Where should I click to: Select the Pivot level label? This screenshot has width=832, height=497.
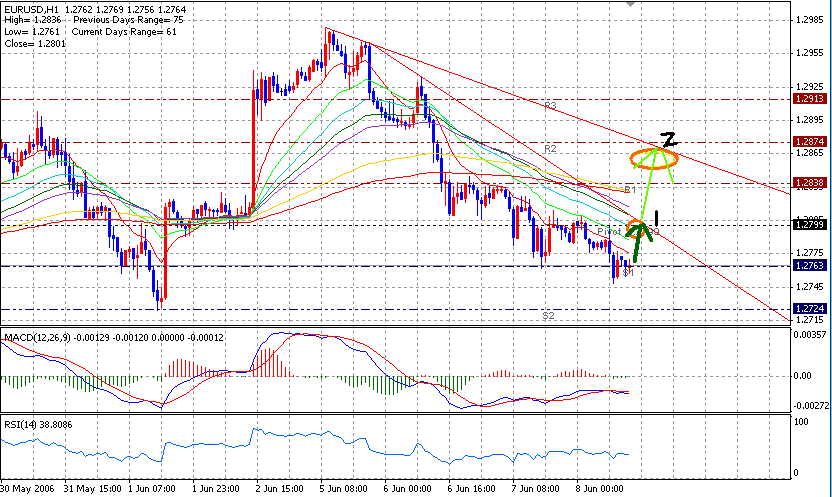click(x=609, y=232)
